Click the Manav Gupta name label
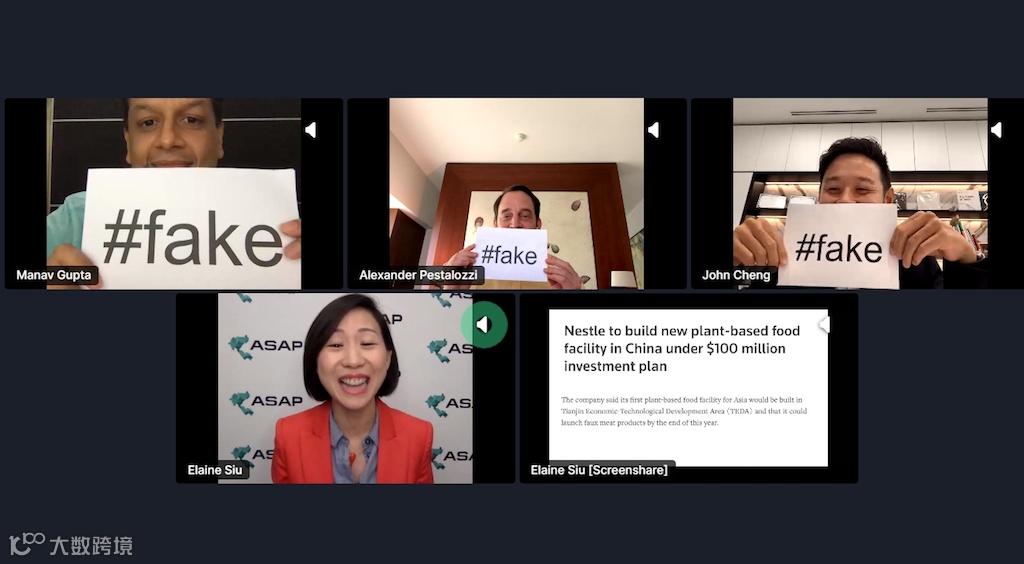Screen dimensions: 1024x564 54,275
